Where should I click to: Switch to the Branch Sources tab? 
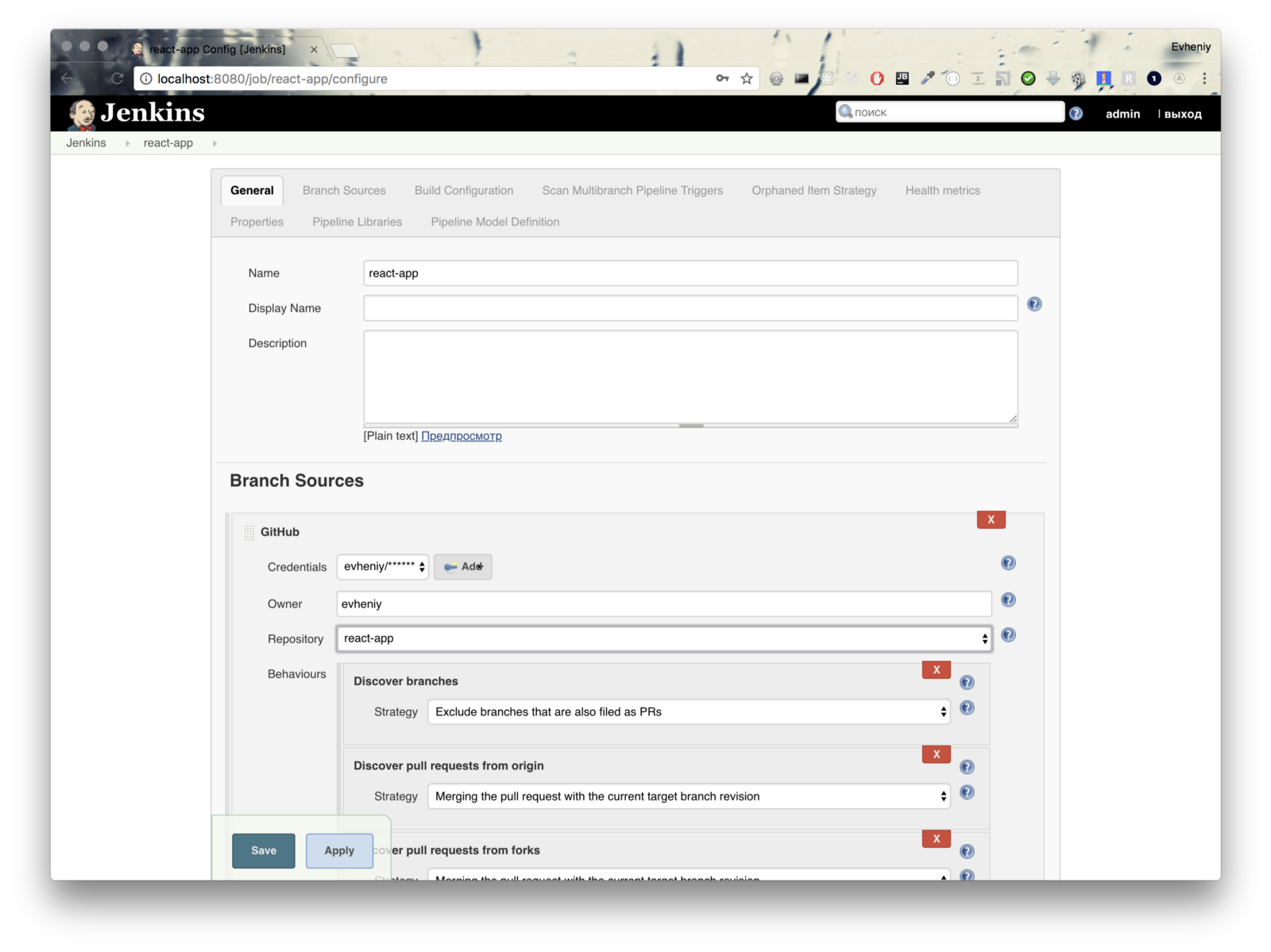(x=344, y=191)
